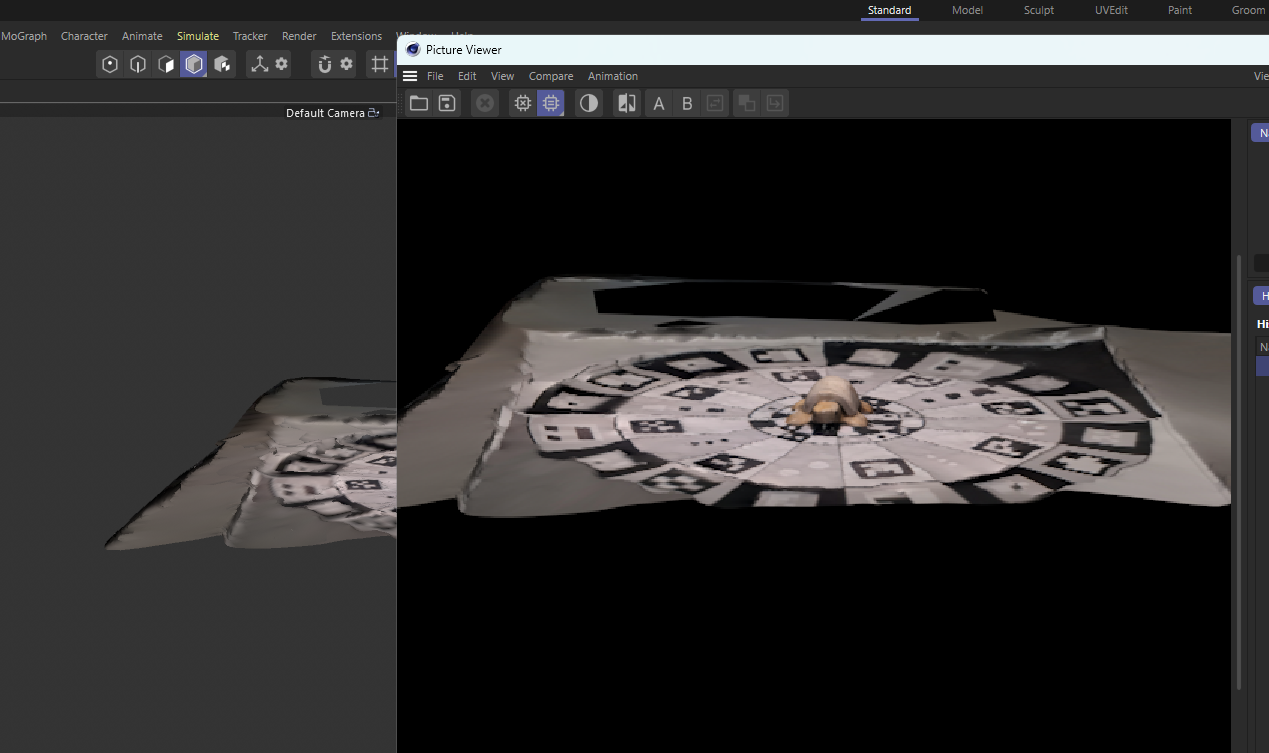Viewport: 1269px width, 753px height.
Task: Toggle the highlighted processing gear in Picture Viewer
Action: click(x=550, y=102)
